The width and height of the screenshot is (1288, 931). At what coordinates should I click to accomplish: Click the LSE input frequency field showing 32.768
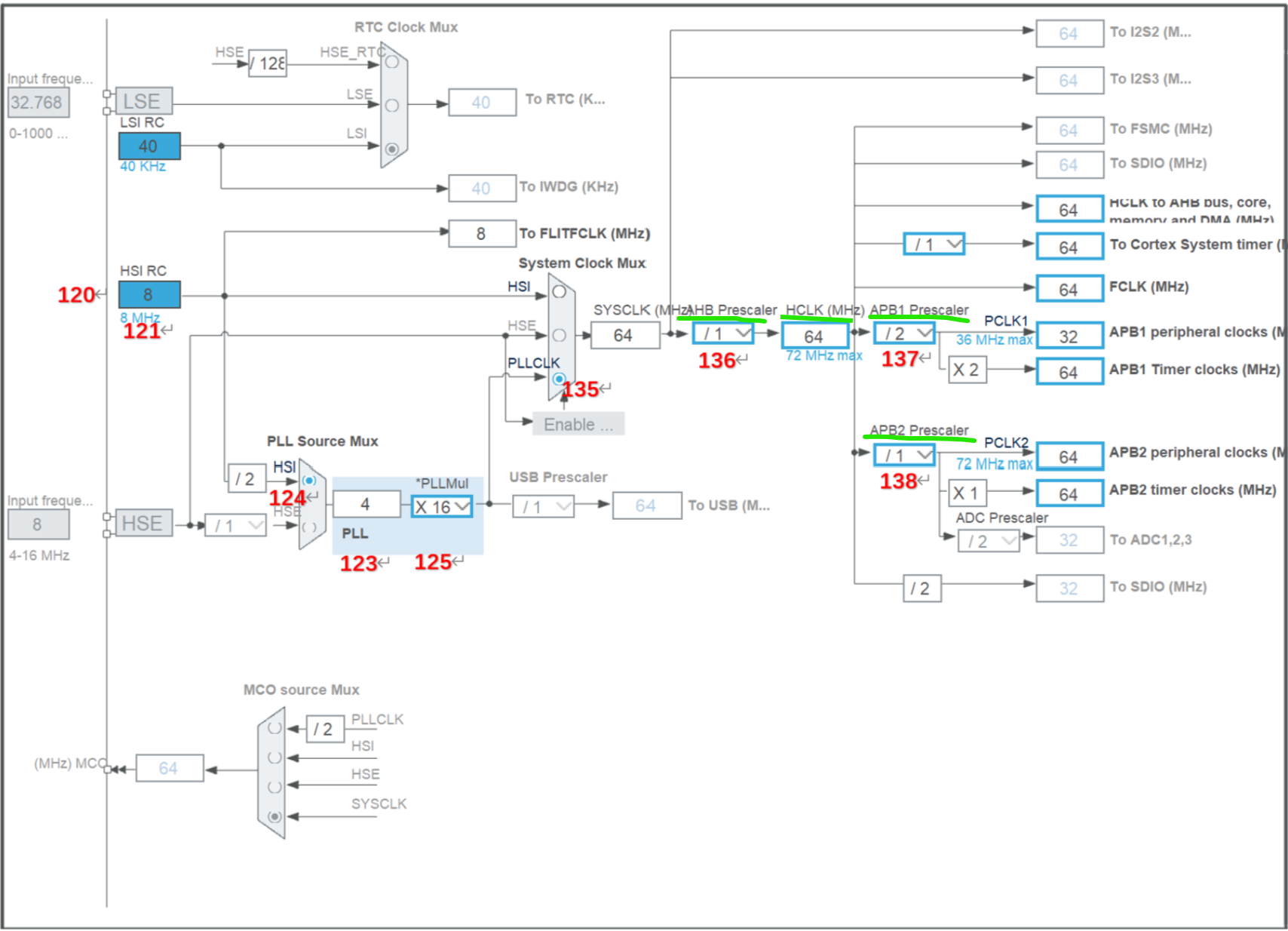pyautogui.click(x=38, y=102)
